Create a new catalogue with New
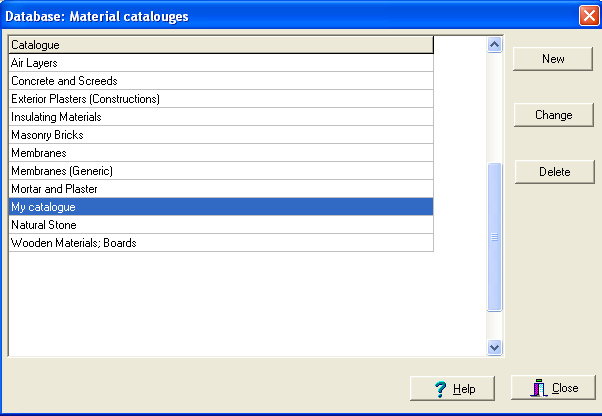Image resolution: width=602 pixels, height=416 pixels. [x=553, y=59]
